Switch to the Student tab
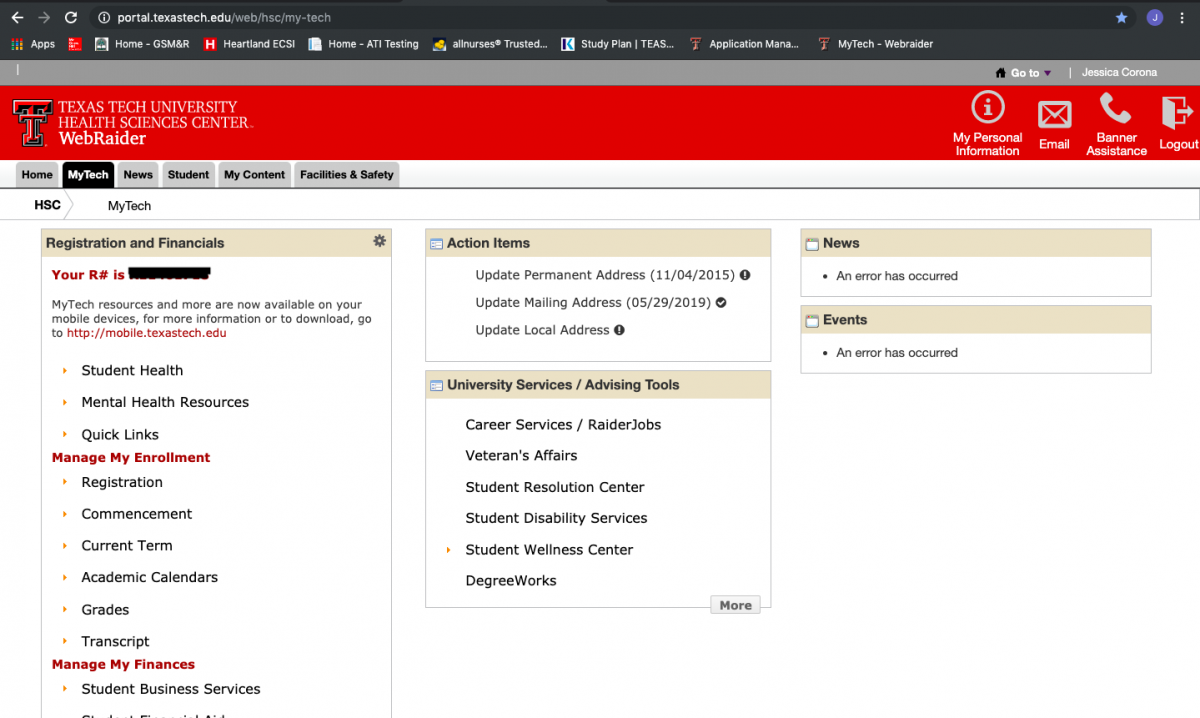The height and width of the screenshot is (718, 1200). (188, 175)
